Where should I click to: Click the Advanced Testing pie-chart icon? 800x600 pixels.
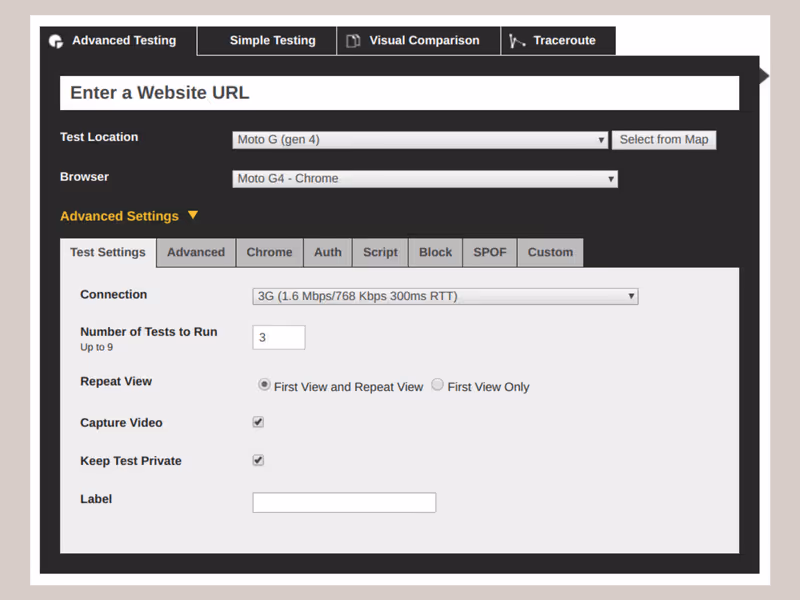click(x=57, y=42)
